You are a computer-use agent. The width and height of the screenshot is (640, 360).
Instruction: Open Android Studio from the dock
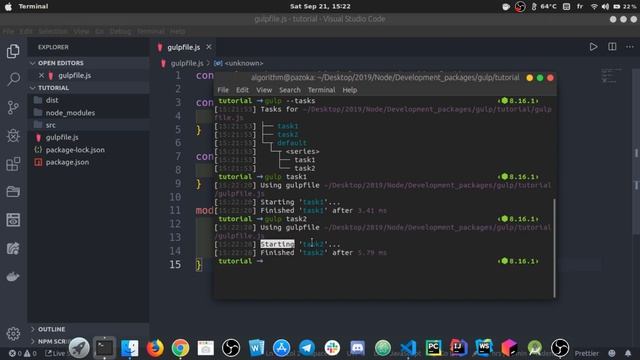(x=535, y=348)
